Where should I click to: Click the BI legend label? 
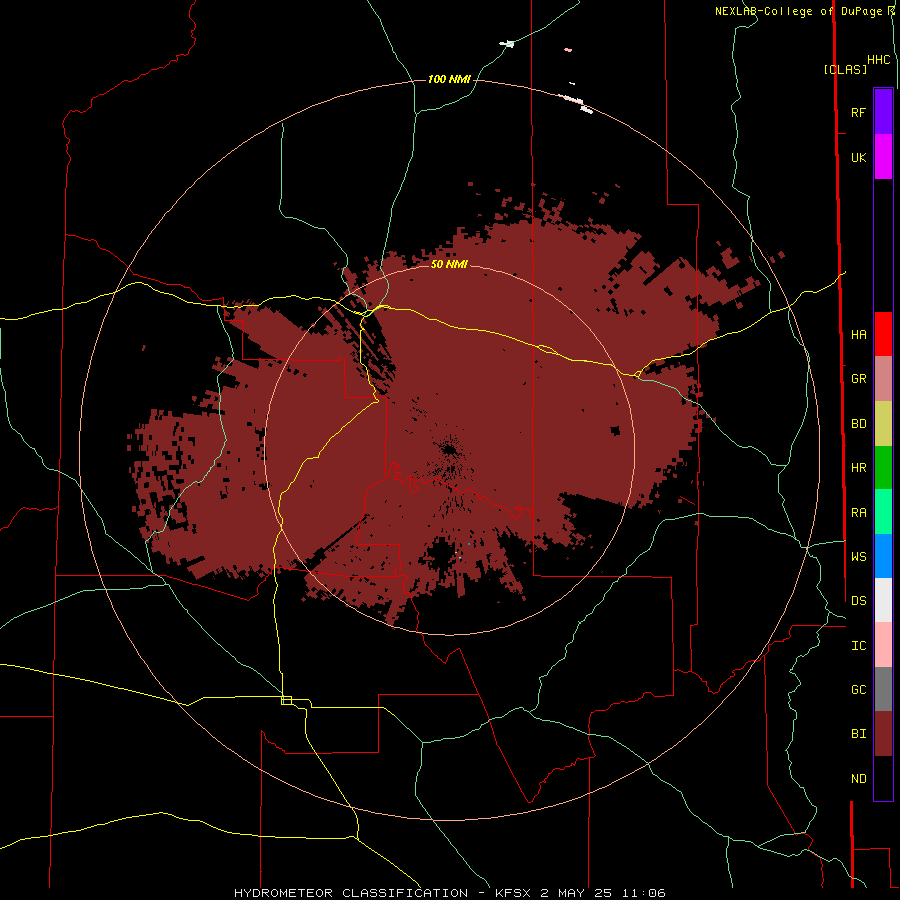pos(858,734)
